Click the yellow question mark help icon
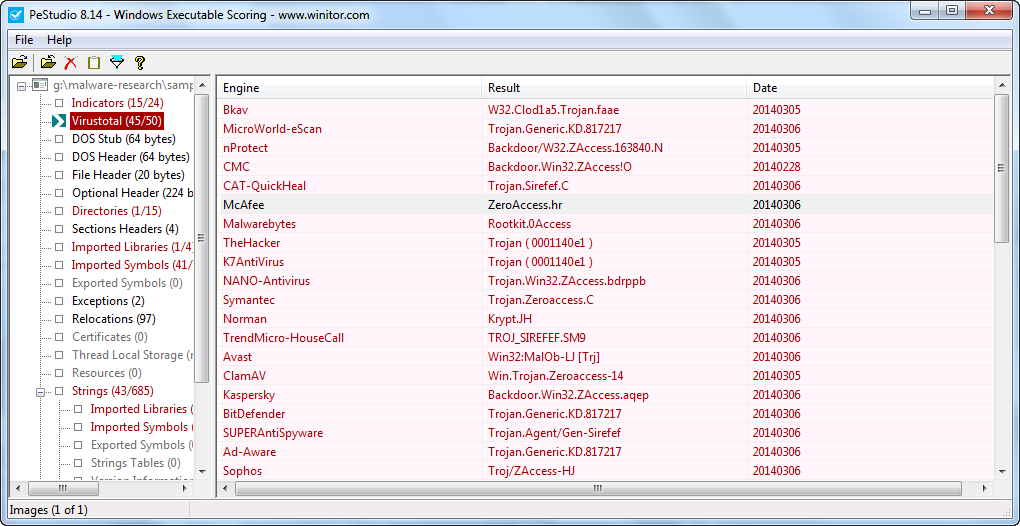Viewport: 1020px width, 526px height. click(x=139, y=62)
